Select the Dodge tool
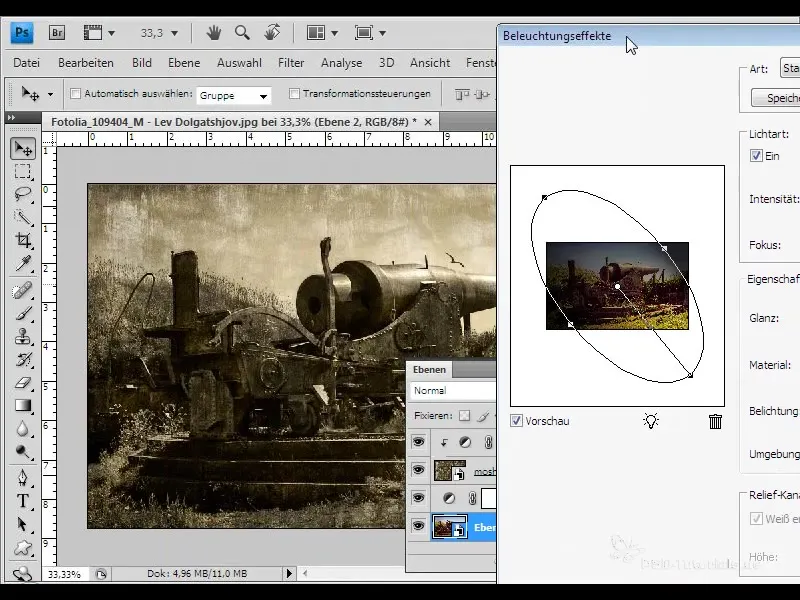 pos(23,452)
